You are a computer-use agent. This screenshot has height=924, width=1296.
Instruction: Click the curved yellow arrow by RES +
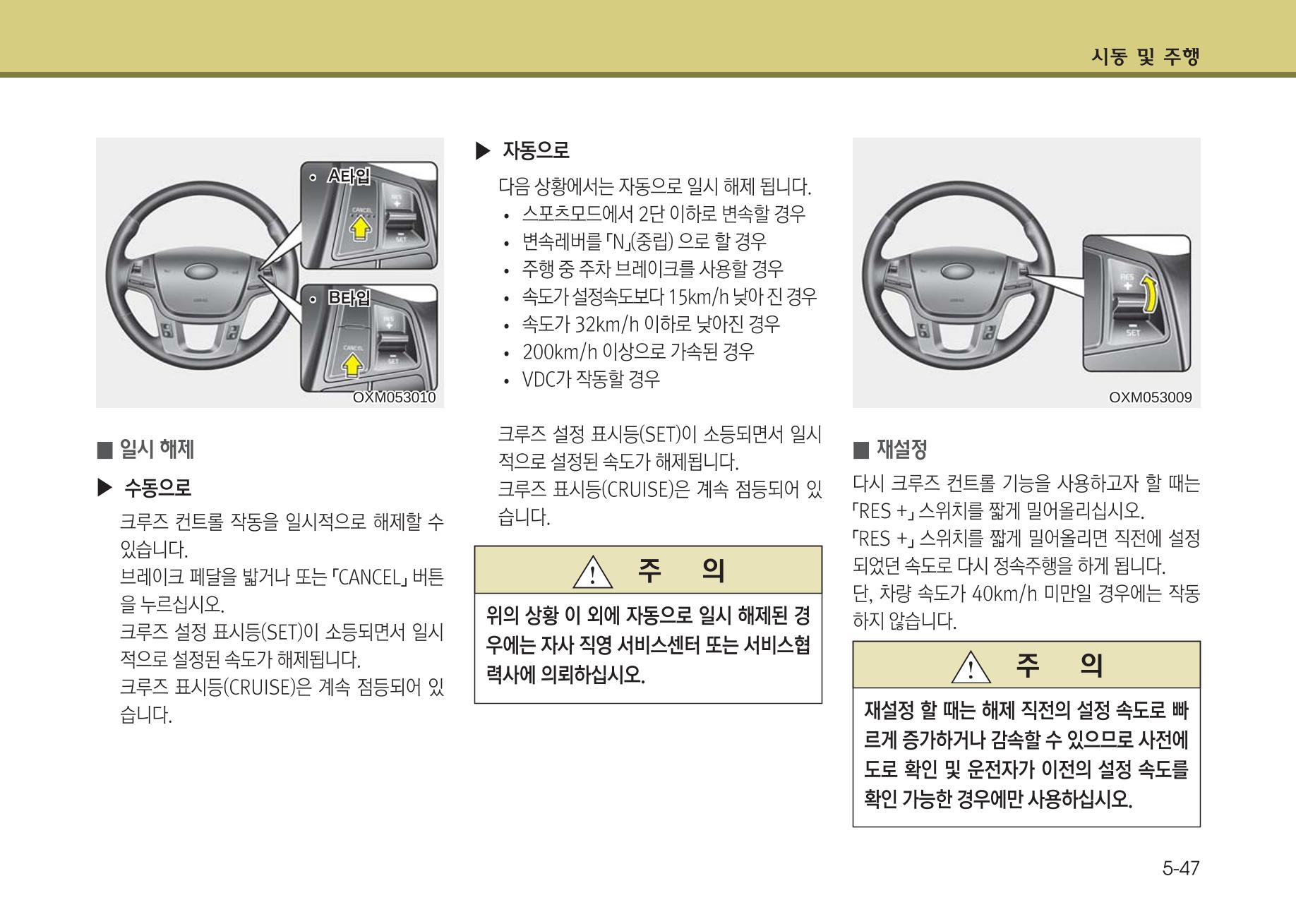click(1151, 295)
